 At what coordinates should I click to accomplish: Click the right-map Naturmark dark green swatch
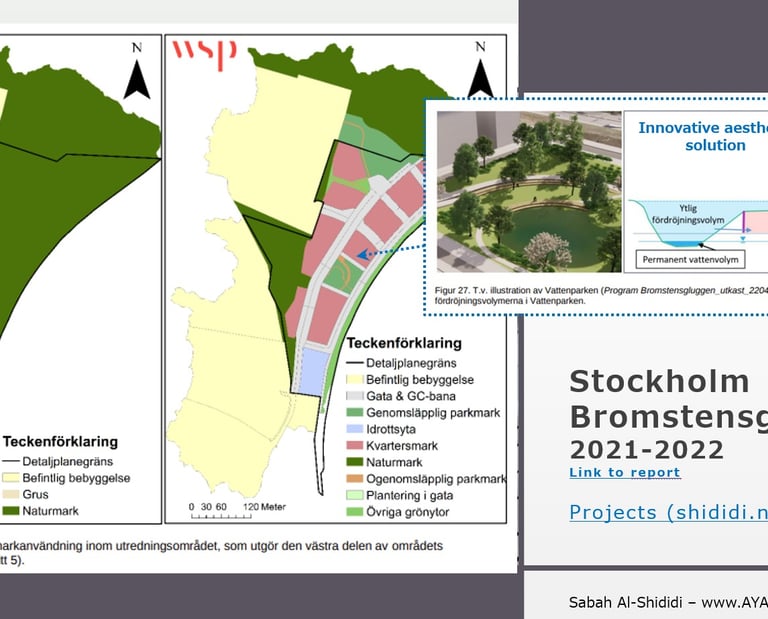click(355, 462)
